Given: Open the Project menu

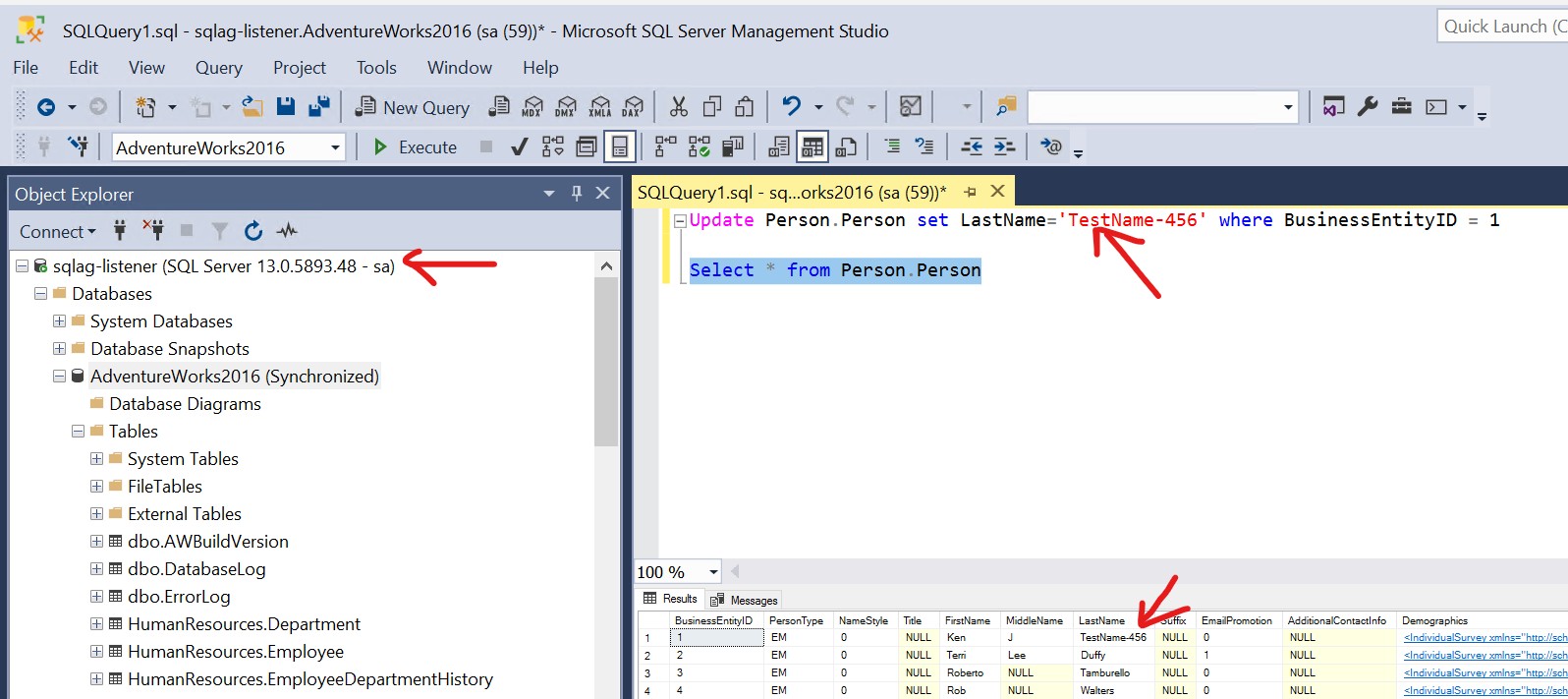Looking at the screenshot, I should pos(300,68).
